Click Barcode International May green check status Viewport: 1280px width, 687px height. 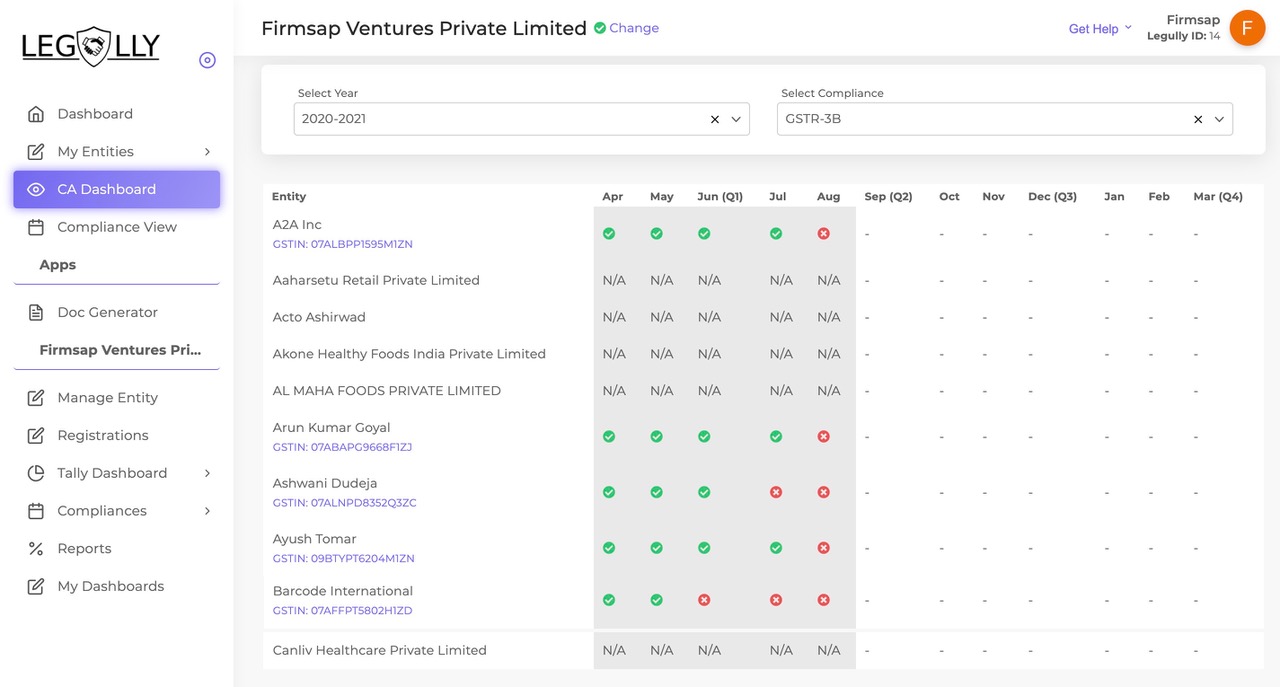pyautogui.click(x=657, y=600)
